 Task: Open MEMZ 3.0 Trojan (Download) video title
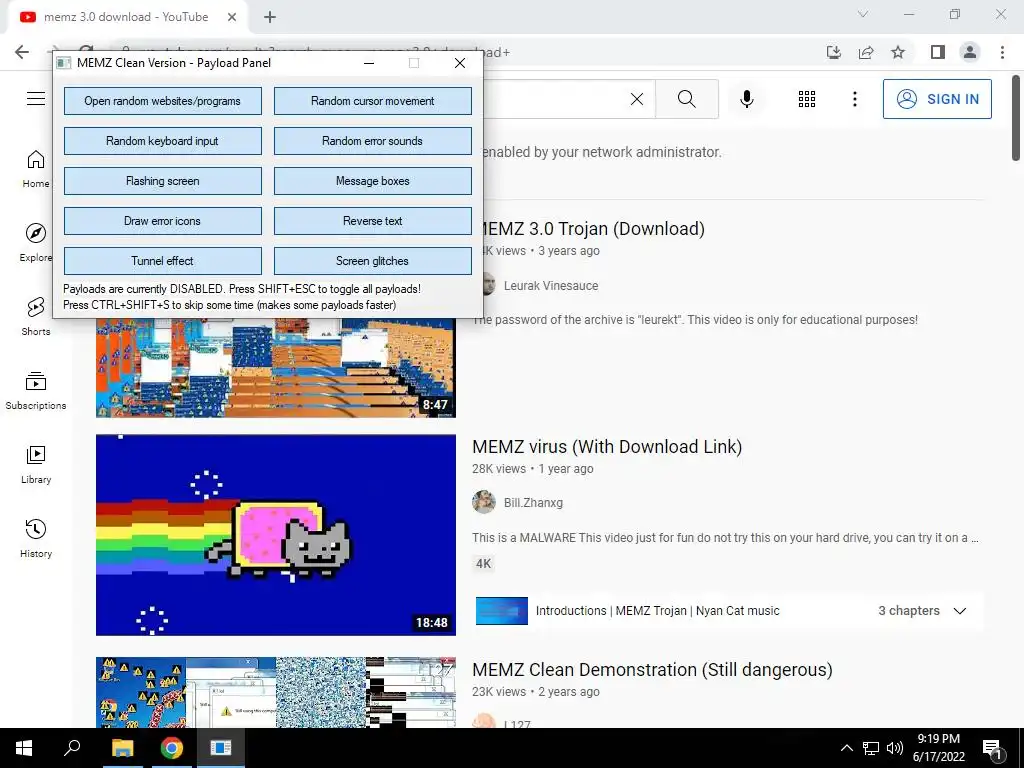(x=593, y=229)
